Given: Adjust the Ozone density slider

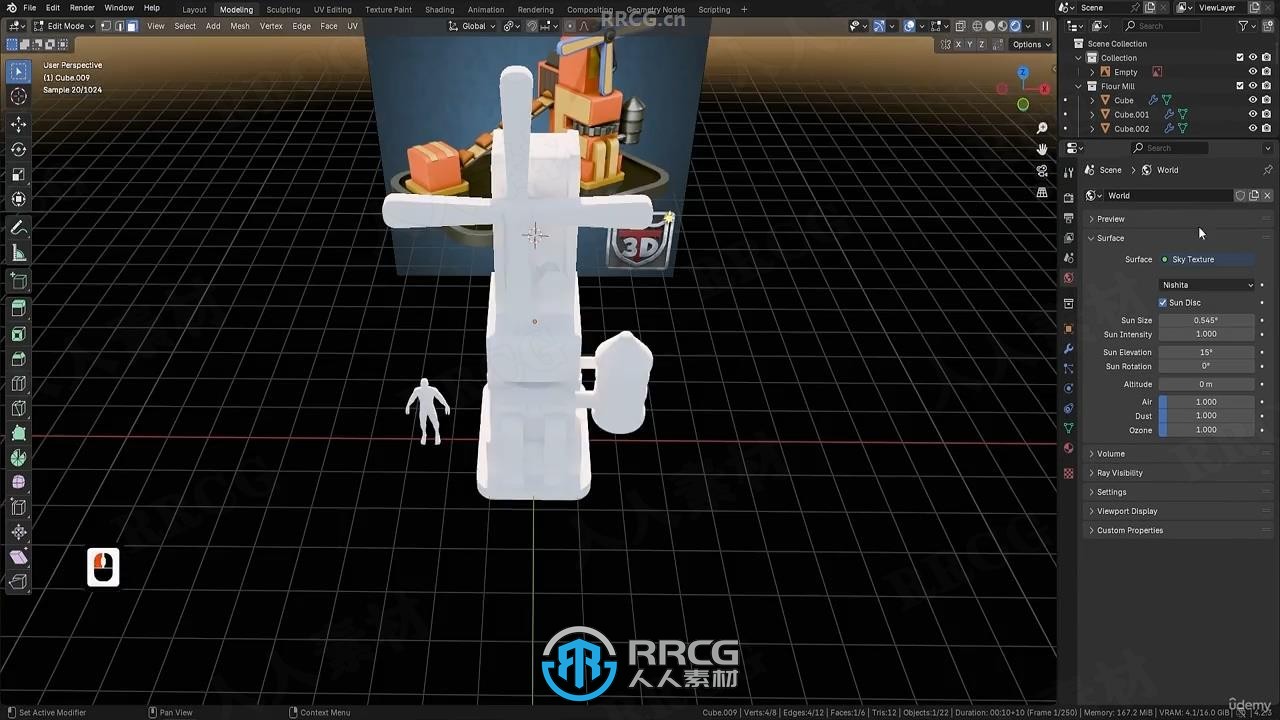Looking at the screenshot, I should coord(1207,430).
